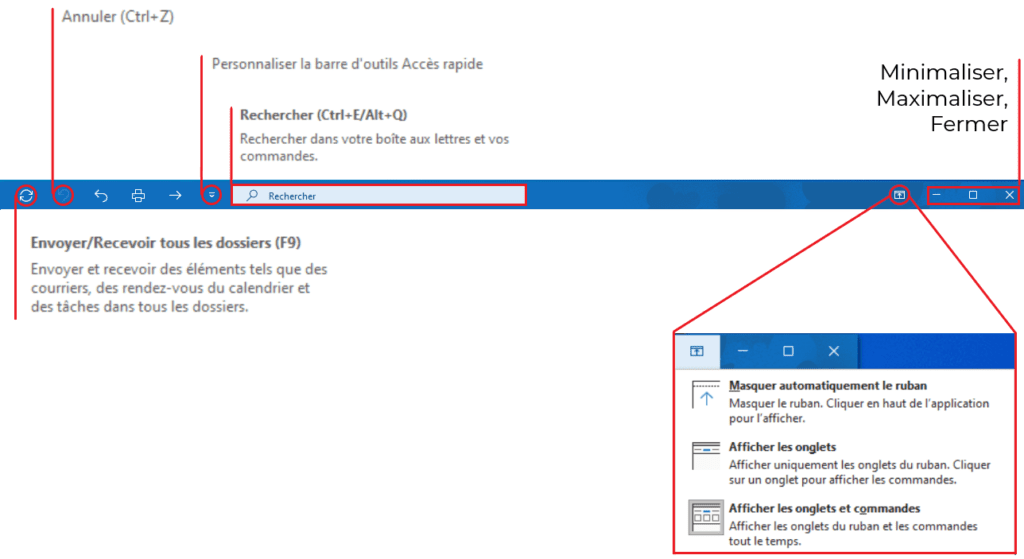Select "Afficher les onglets et commandes" option
1024x559 pixels.
coord(824,508)
